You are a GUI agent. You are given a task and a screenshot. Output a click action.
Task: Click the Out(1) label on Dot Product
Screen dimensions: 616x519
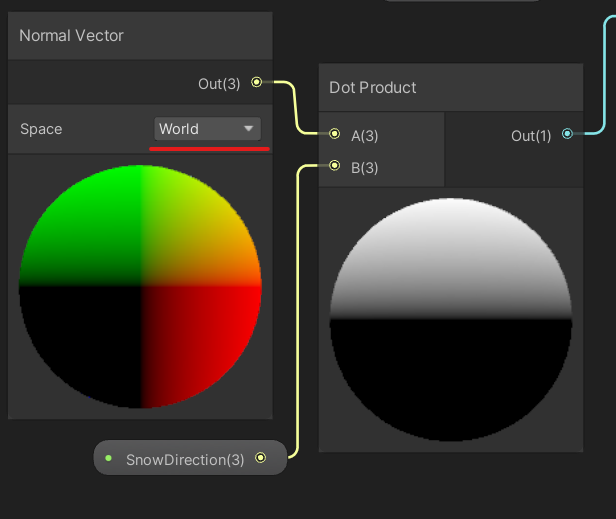point(531,136)
